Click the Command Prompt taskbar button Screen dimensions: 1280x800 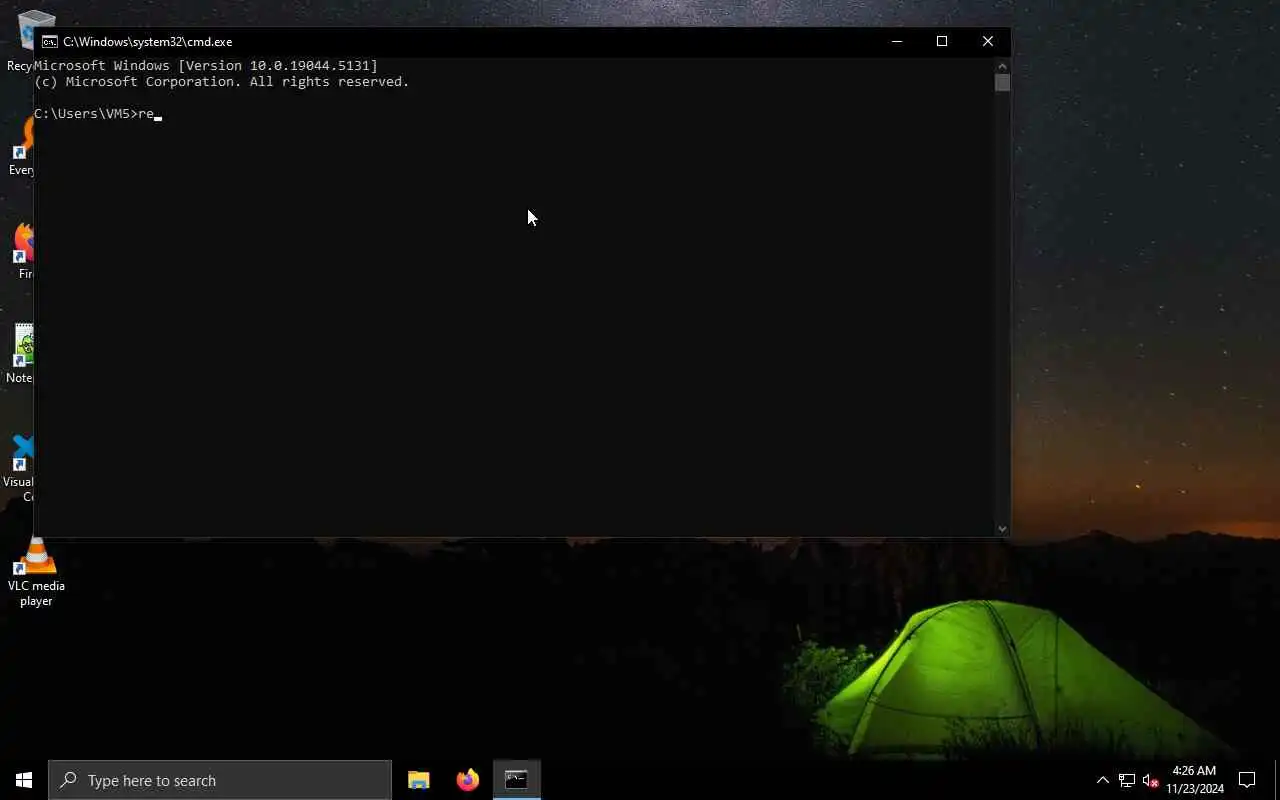pyautogui.click(x=516, y=780)
